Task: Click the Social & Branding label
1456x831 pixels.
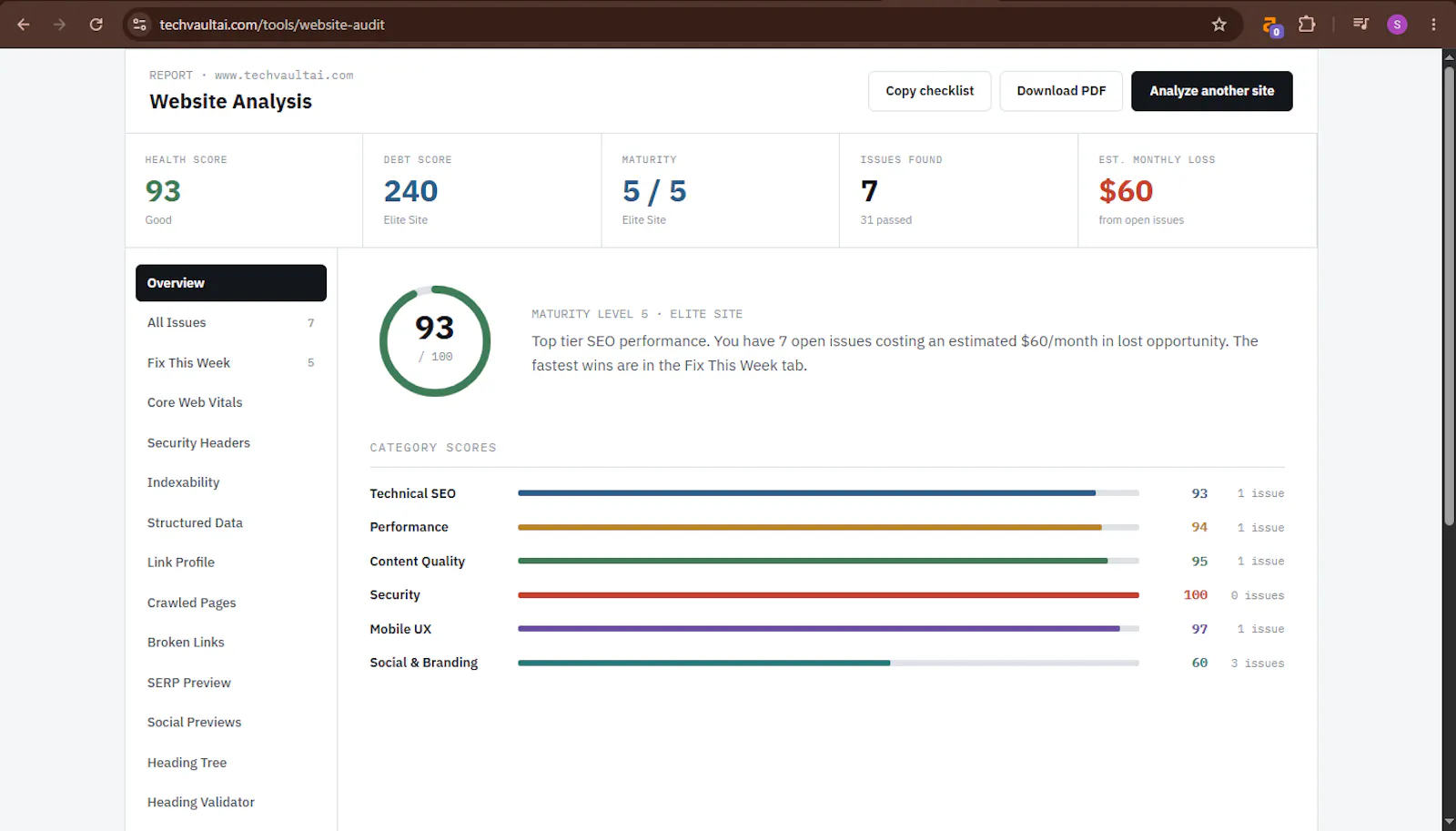Action: pyautogui.click(x=423, y=663)
